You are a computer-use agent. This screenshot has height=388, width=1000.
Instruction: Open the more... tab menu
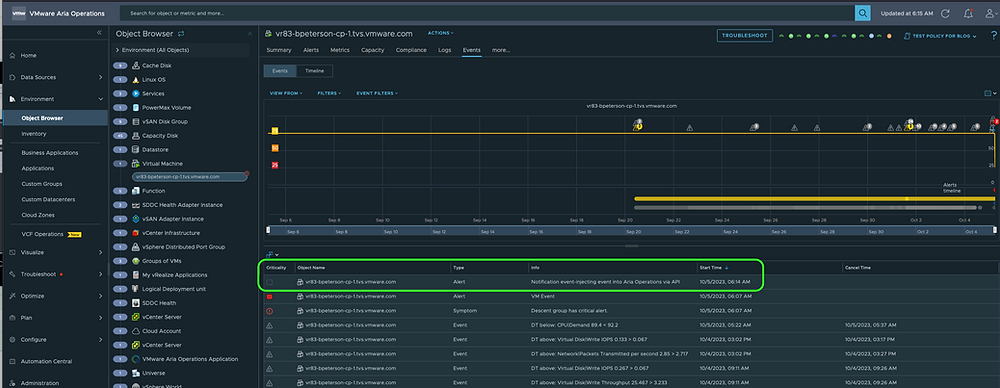[501, 50]
